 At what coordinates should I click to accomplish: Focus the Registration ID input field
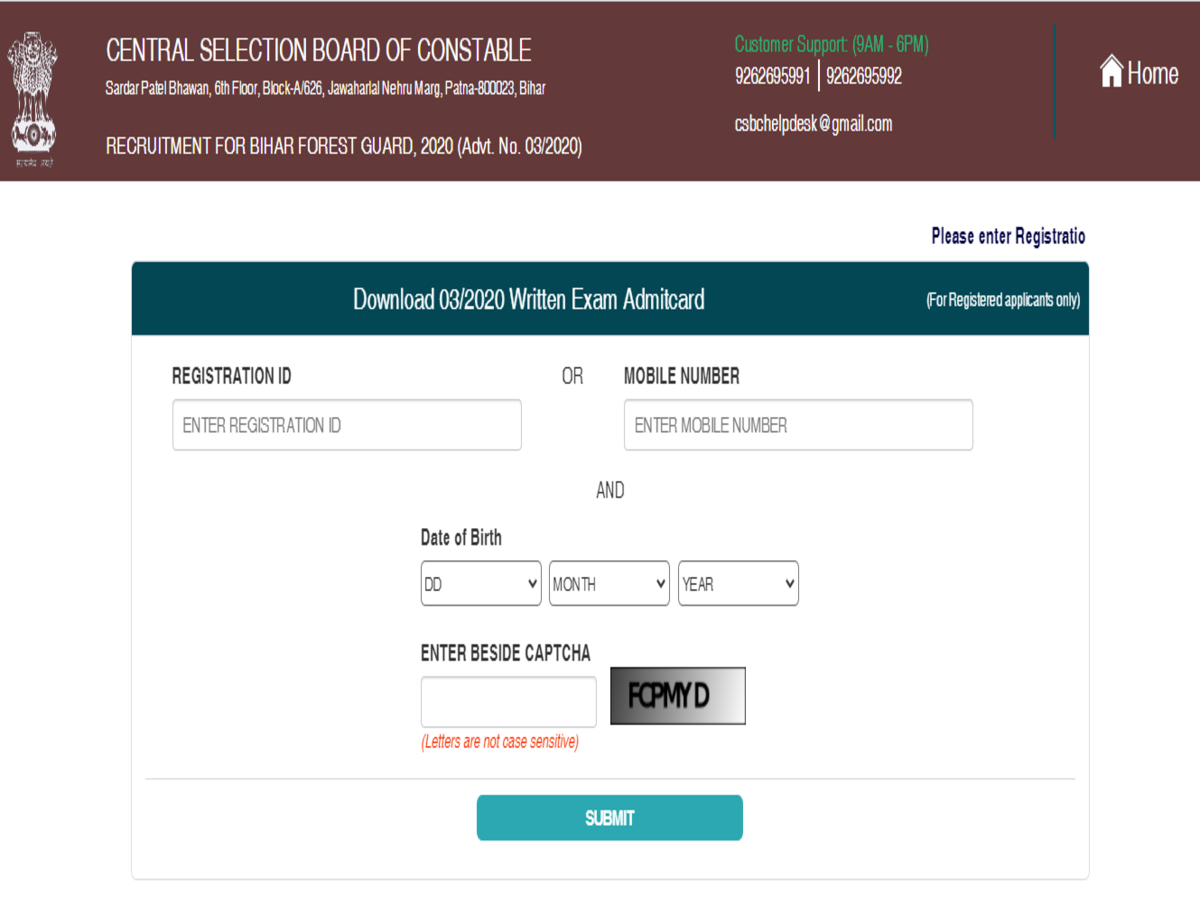tap(347, 425)
